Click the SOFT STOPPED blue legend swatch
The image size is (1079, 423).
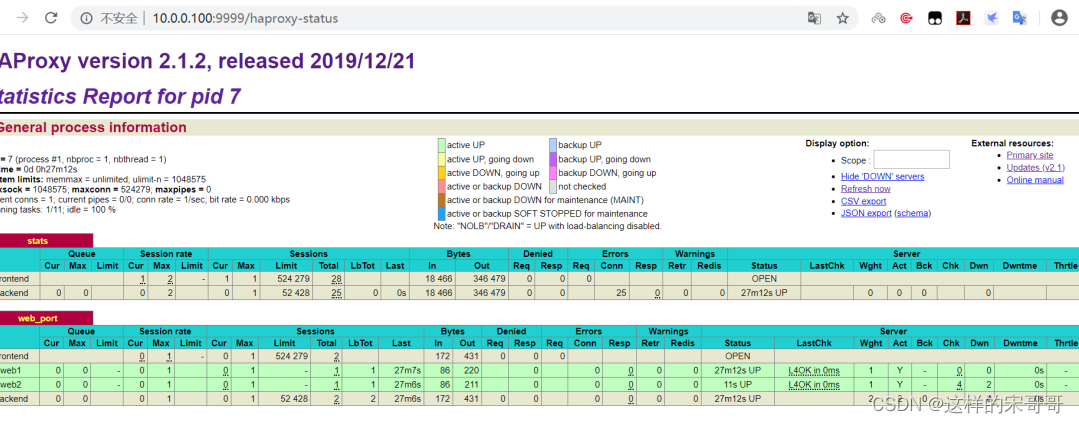[x=441, y=214]
